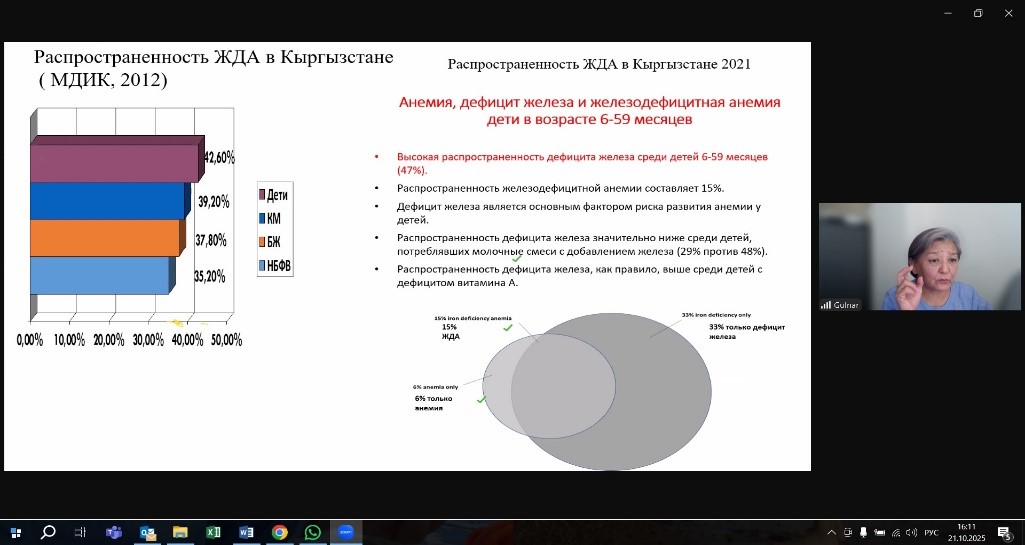This screenshot has width=1025, height=545.
Task: Click the microphone tray icon
Action: (x=864, y=533)
